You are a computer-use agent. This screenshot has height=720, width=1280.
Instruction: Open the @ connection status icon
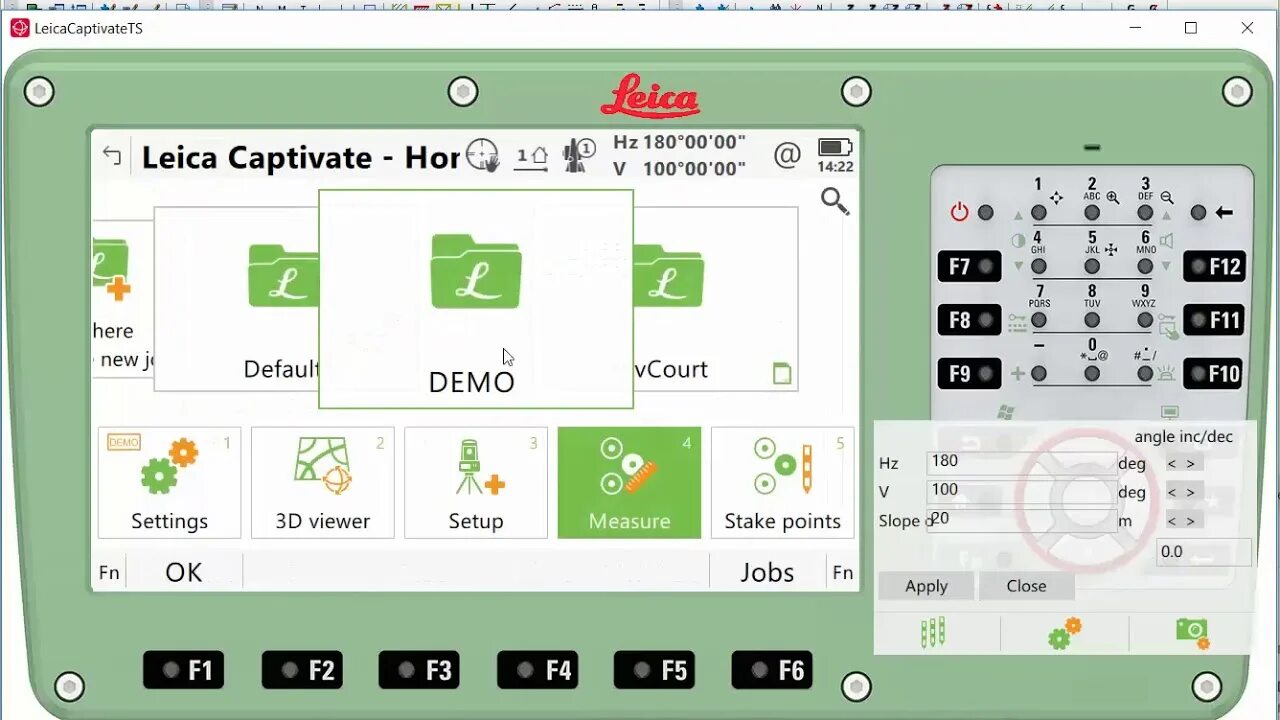[787, 155]
